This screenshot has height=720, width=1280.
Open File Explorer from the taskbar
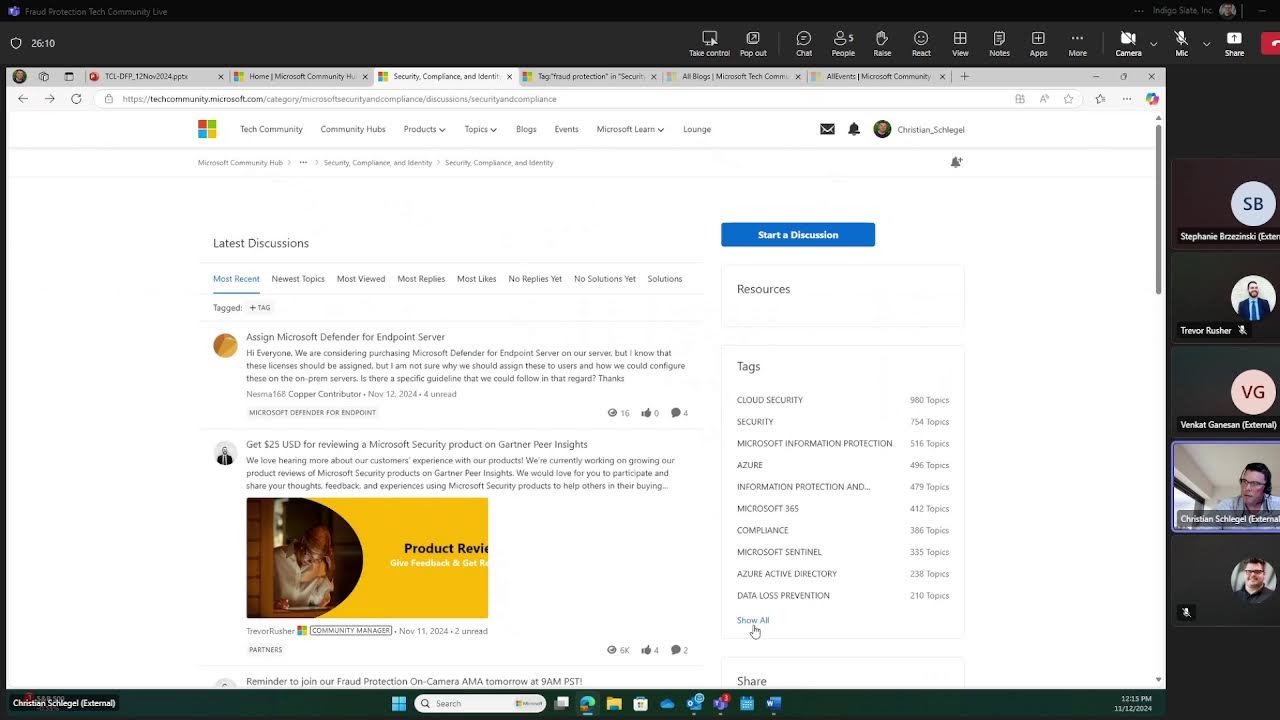(x=614, y=703)
